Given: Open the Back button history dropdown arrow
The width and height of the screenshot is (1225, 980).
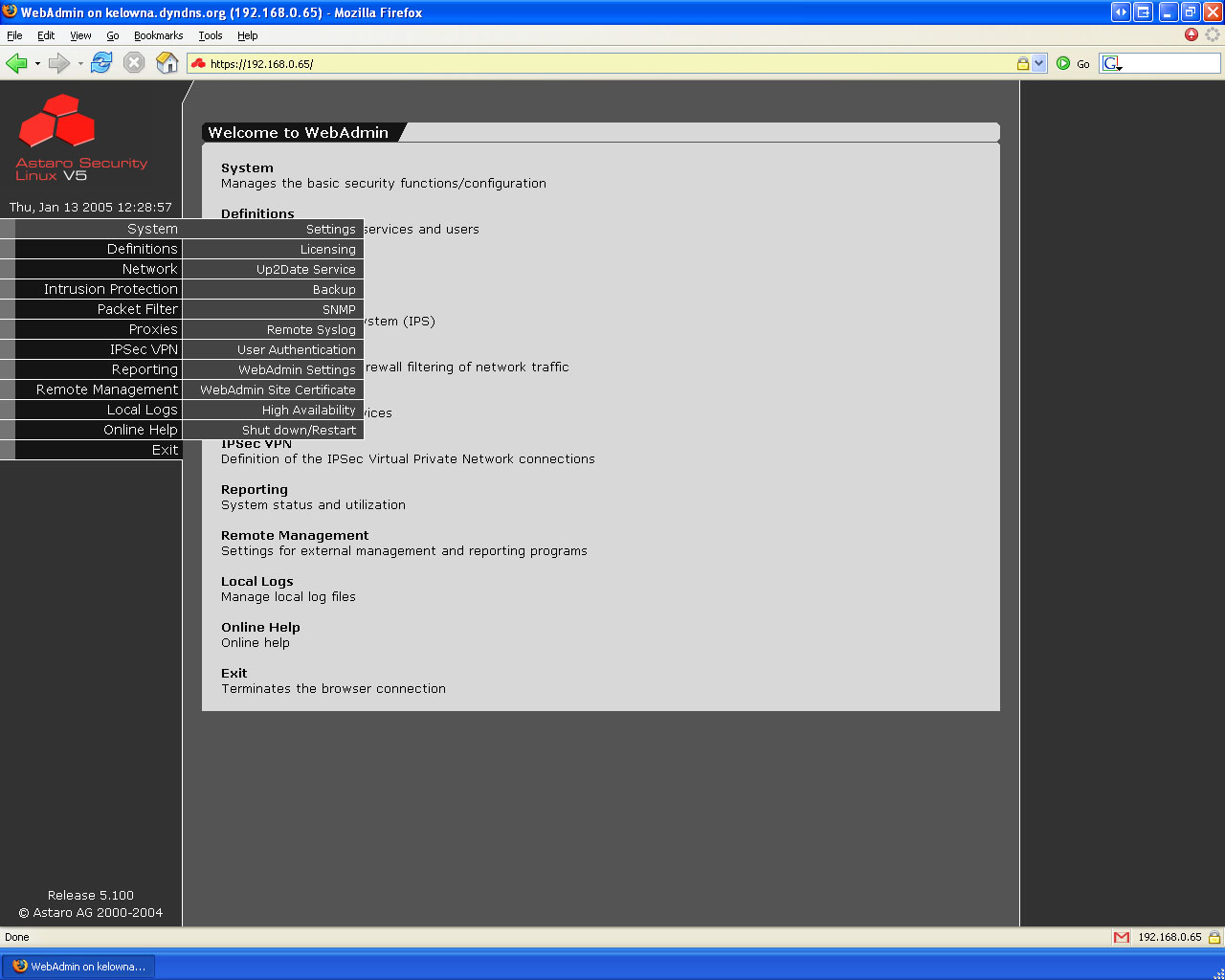Looking at the screenshot, I should point(37,64).
